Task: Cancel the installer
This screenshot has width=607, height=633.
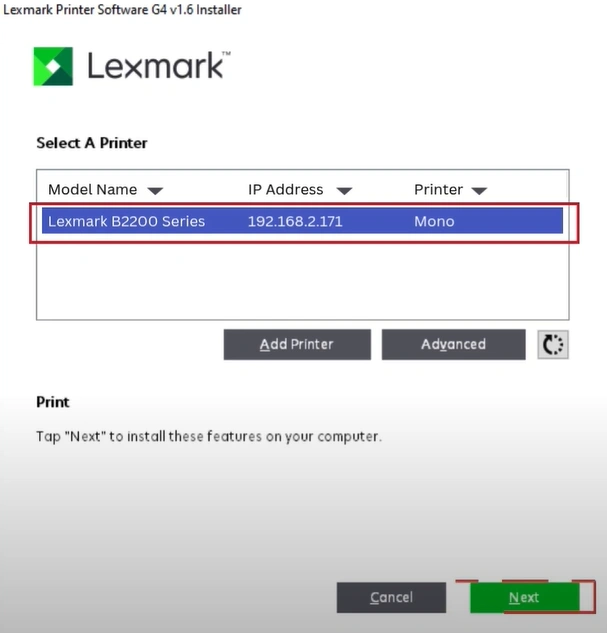Action: pyautogui.click(x=391, y=597)
